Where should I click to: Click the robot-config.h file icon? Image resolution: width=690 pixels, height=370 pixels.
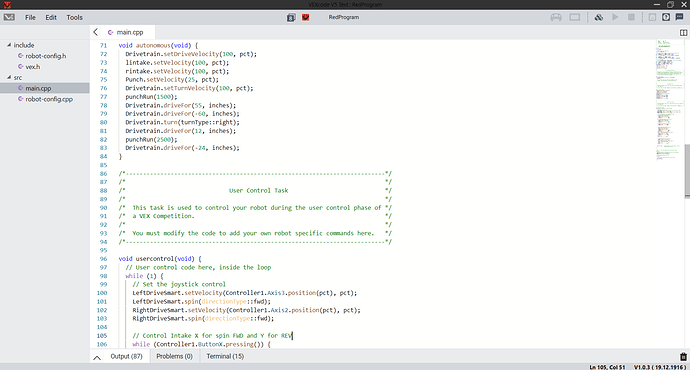[x=20, y=56]
